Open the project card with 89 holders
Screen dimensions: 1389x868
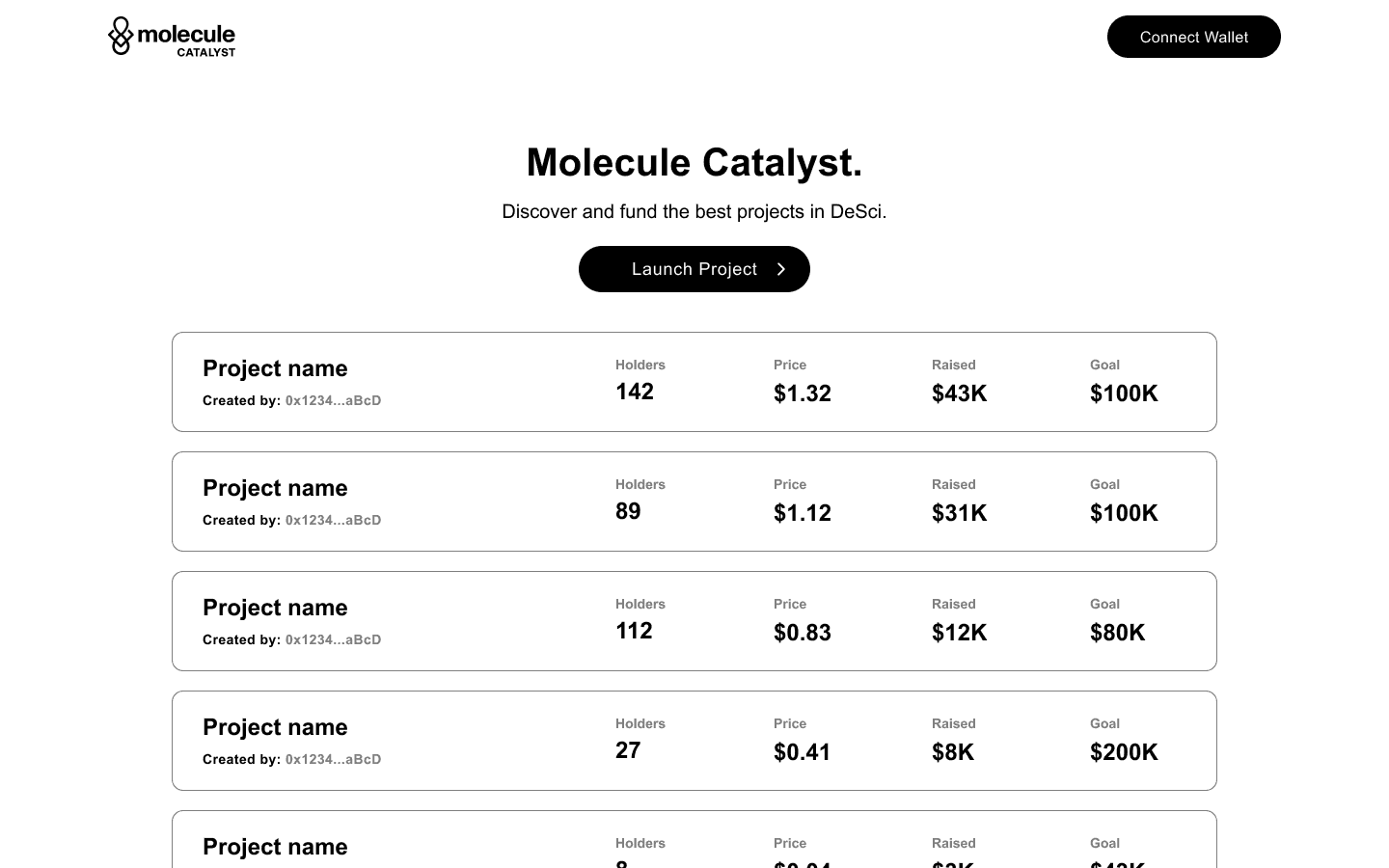pos(694,502)
